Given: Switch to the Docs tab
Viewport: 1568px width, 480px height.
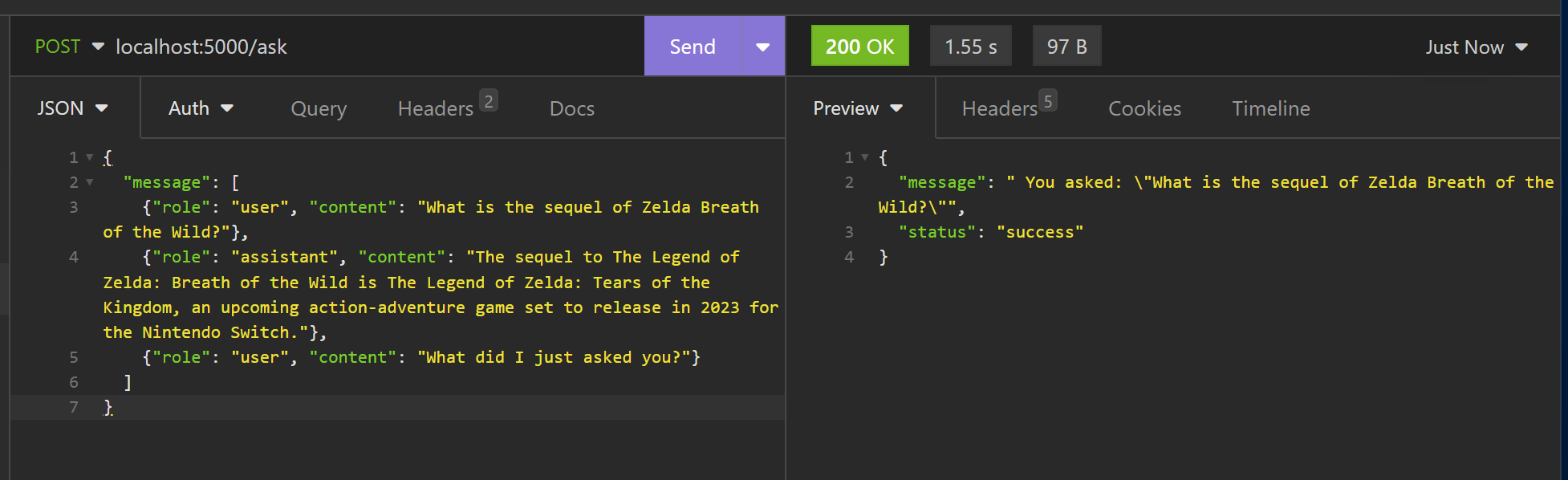Looking at the screenshot, I should tap(572, 108).
